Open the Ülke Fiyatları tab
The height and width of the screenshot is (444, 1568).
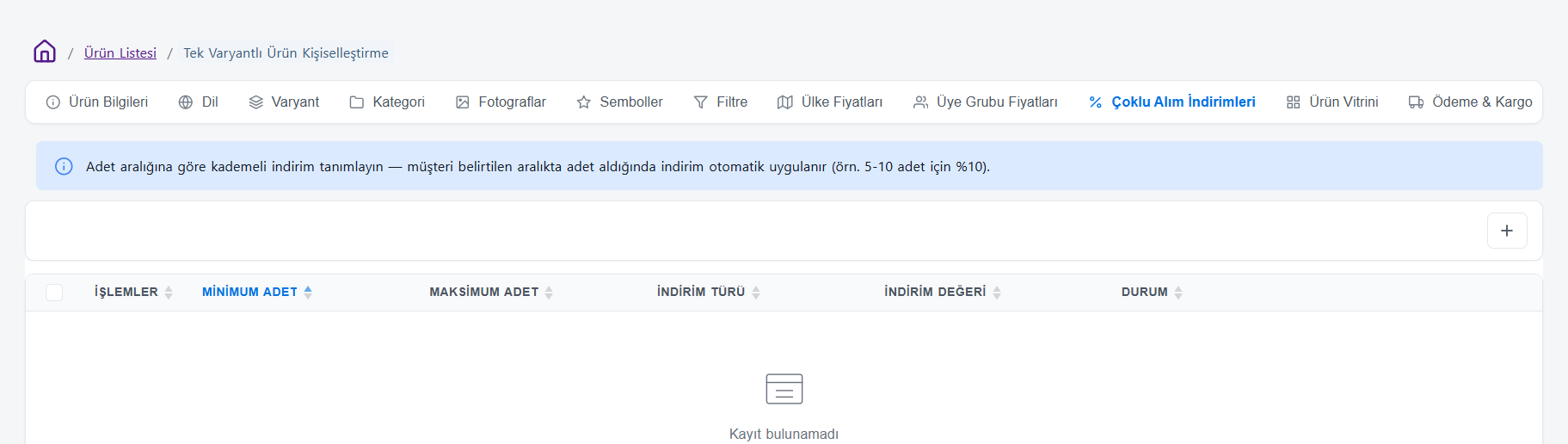(x=830, y=102)
